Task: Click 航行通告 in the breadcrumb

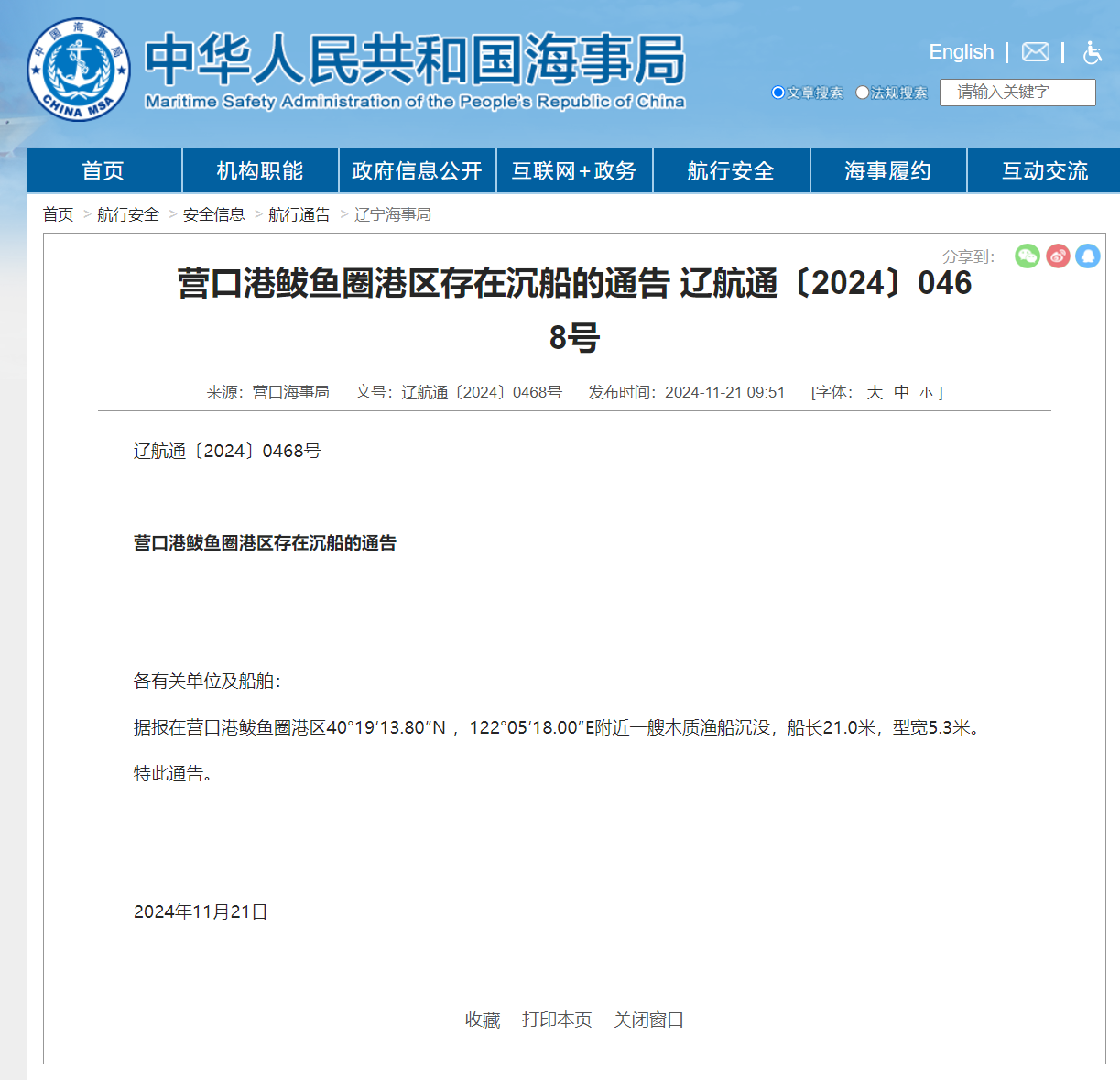Action: pyautogui.click(x=299, y=214)
